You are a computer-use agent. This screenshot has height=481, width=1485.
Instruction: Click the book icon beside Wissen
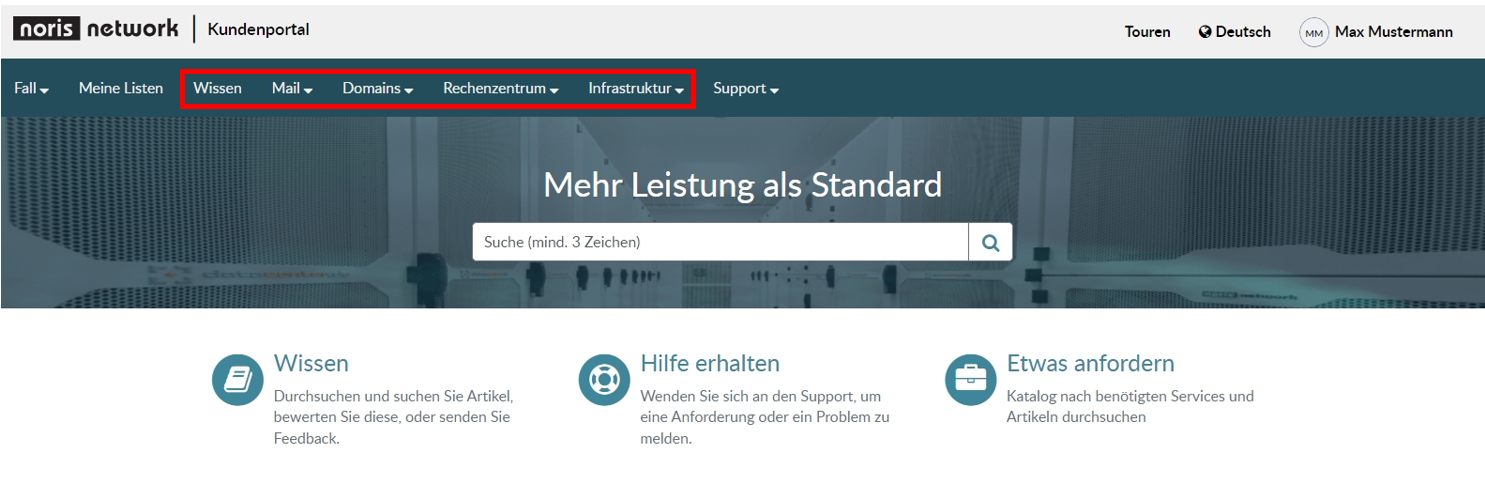(237, 380)
